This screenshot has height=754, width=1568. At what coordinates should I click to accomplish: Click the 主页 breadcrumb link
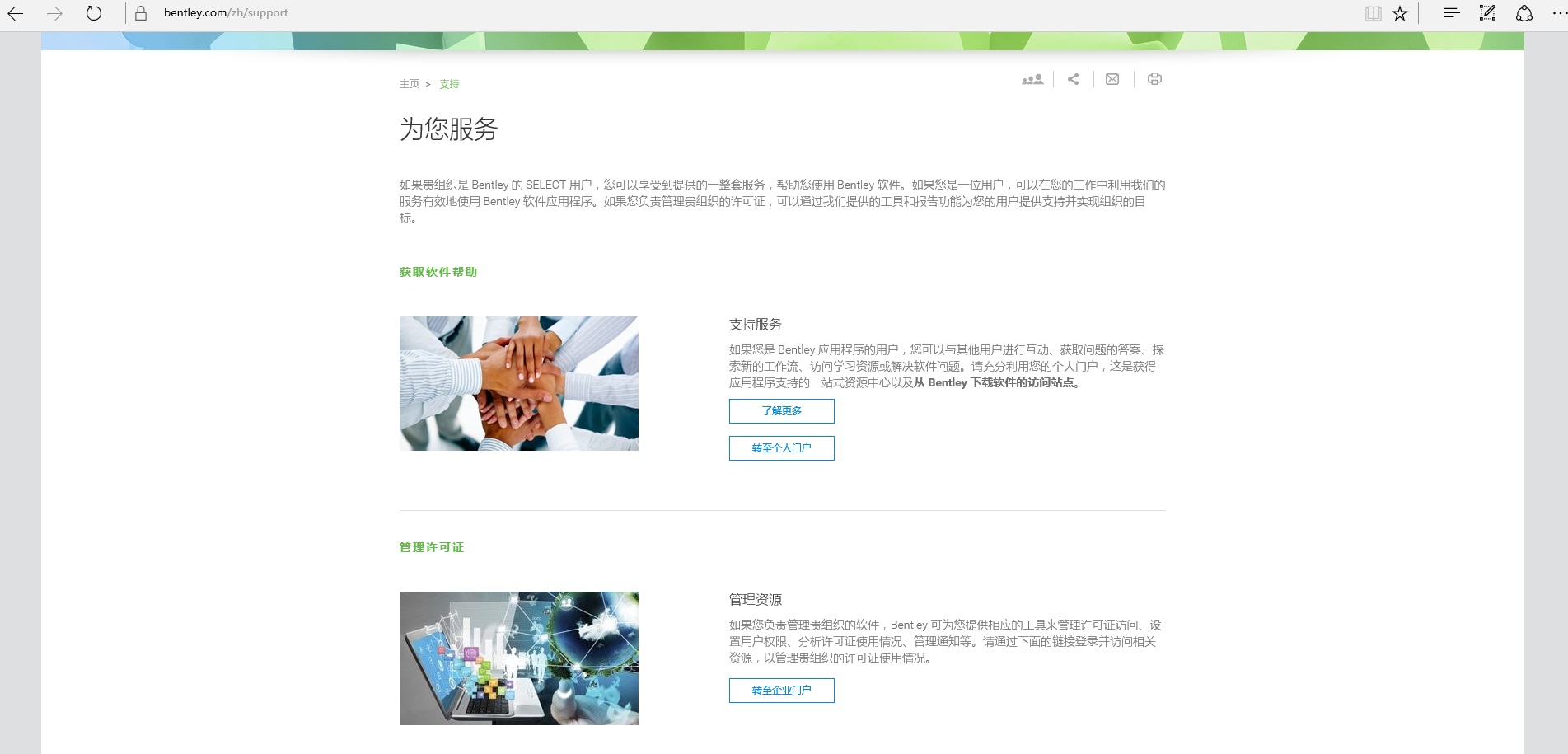(410, 84)
